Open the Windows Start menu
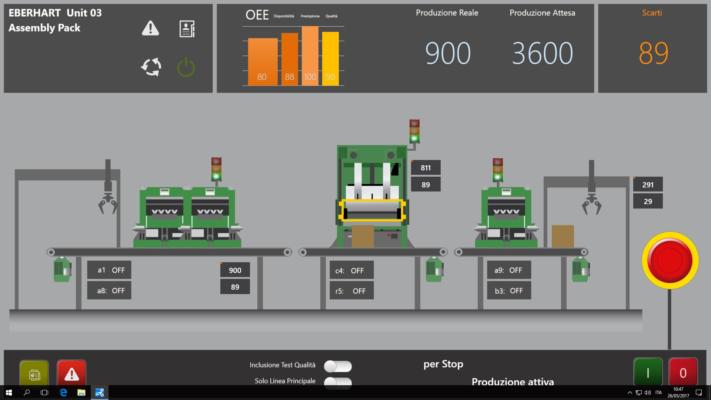This screenshot has height=400, width=711. 9,393
